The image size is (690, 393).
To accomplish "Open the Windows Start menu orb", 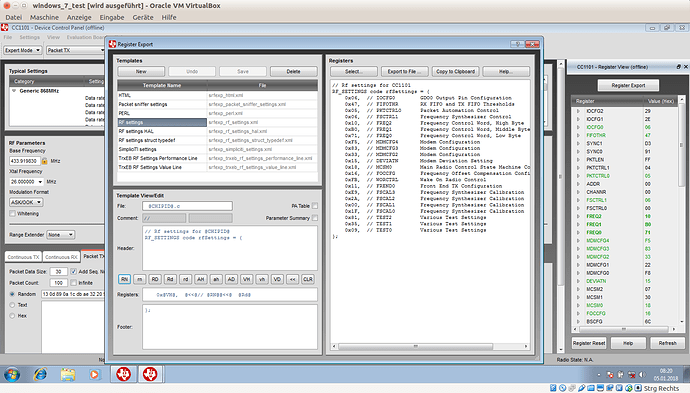I will point(12,375).
